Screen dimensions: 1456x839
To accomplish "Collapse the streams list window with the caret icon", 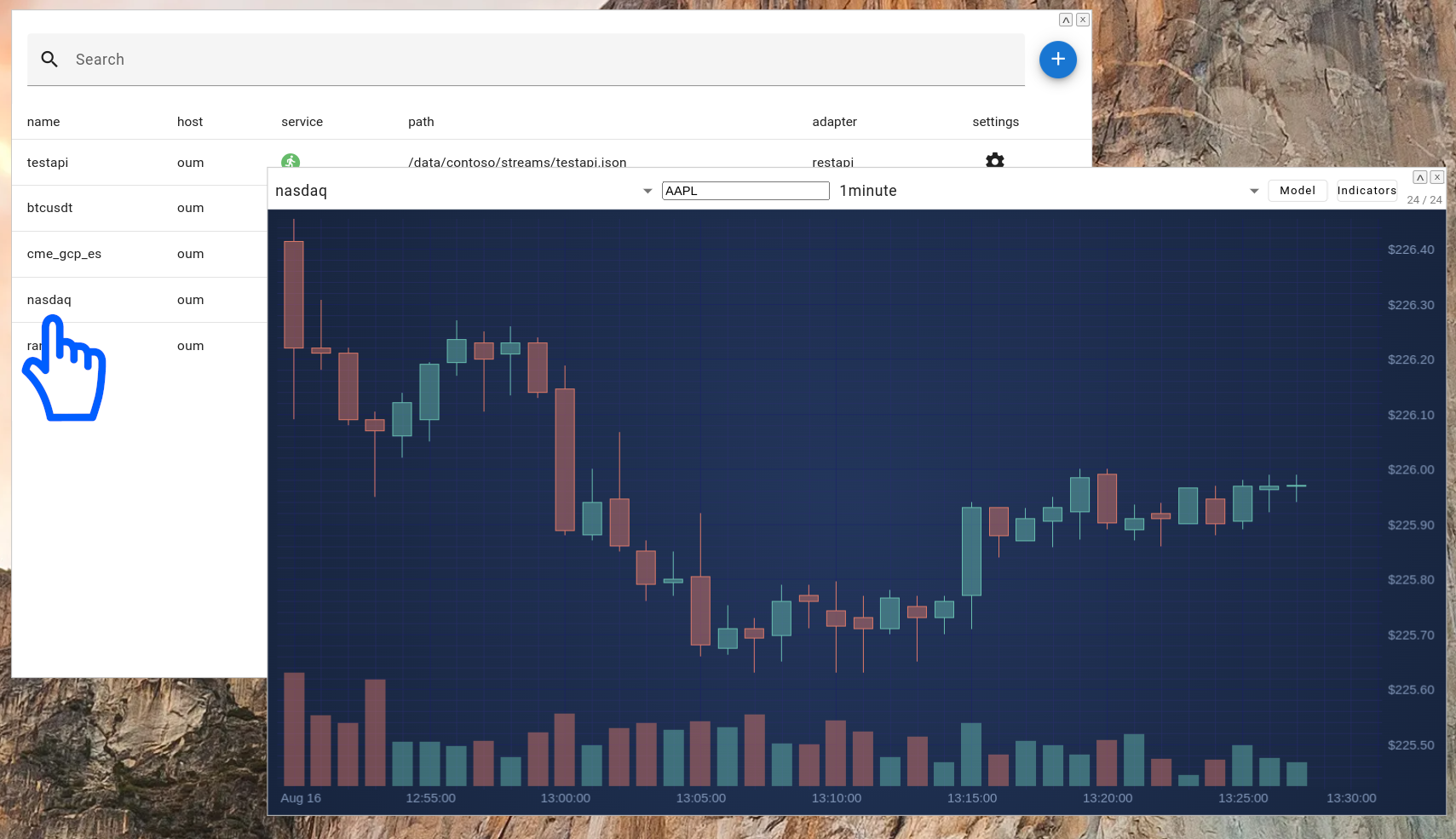I will (x=1065, y=20).
